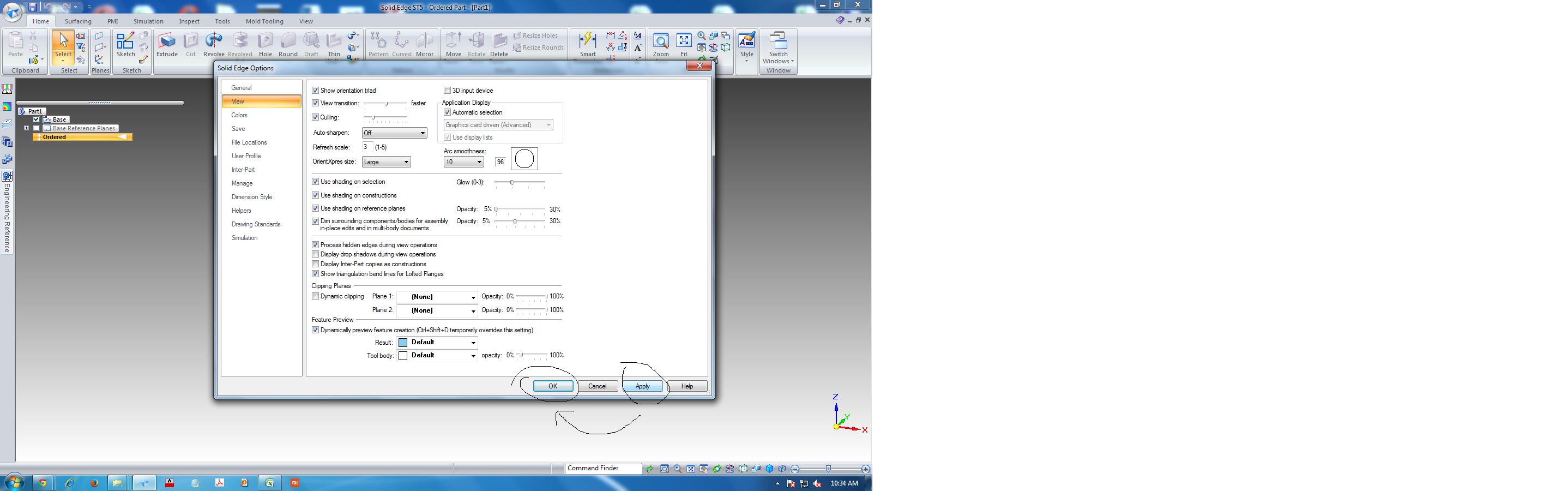Select the Draft tool icon

point(312,45)
